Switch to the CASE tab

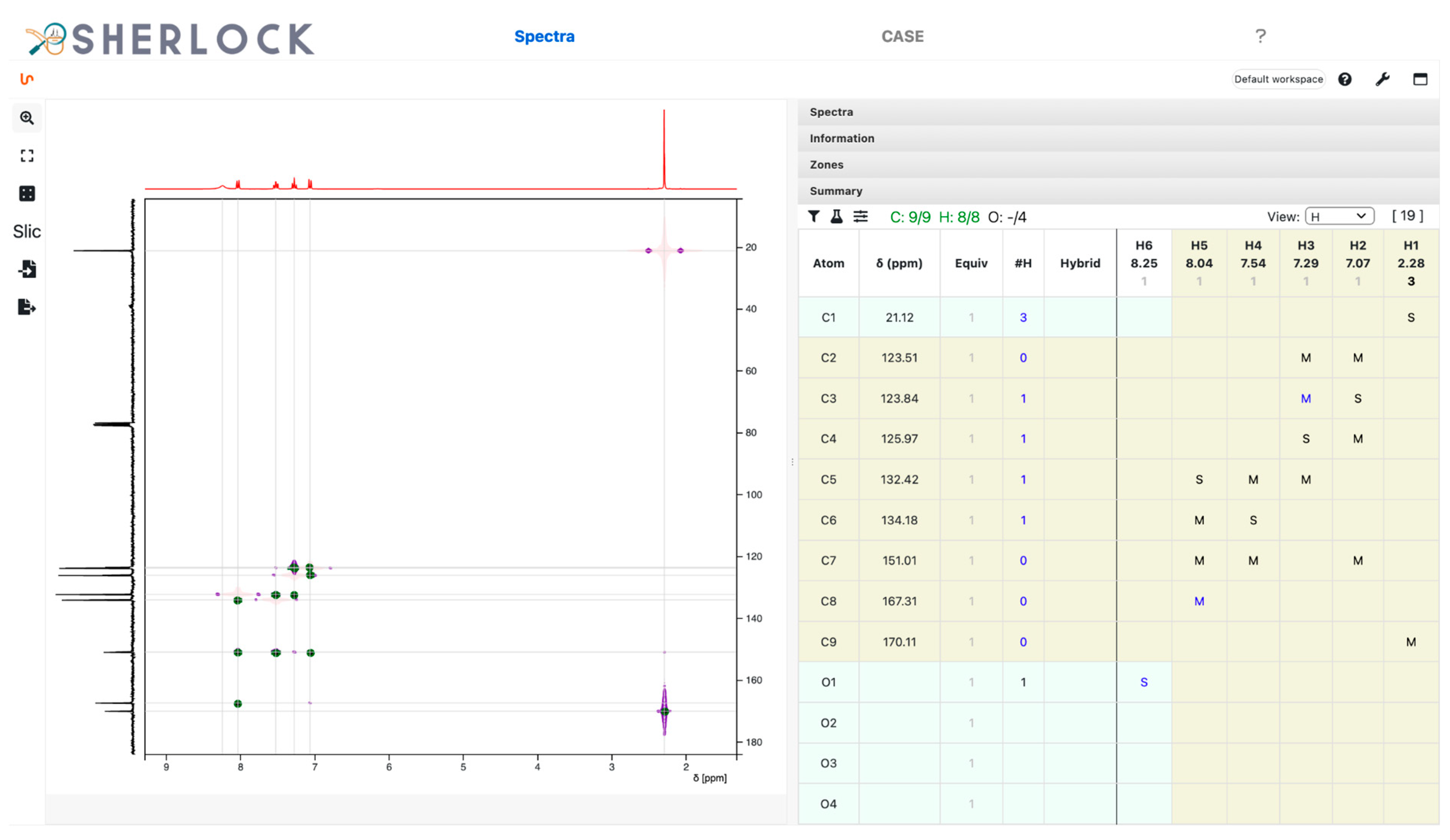click(902, 36)
